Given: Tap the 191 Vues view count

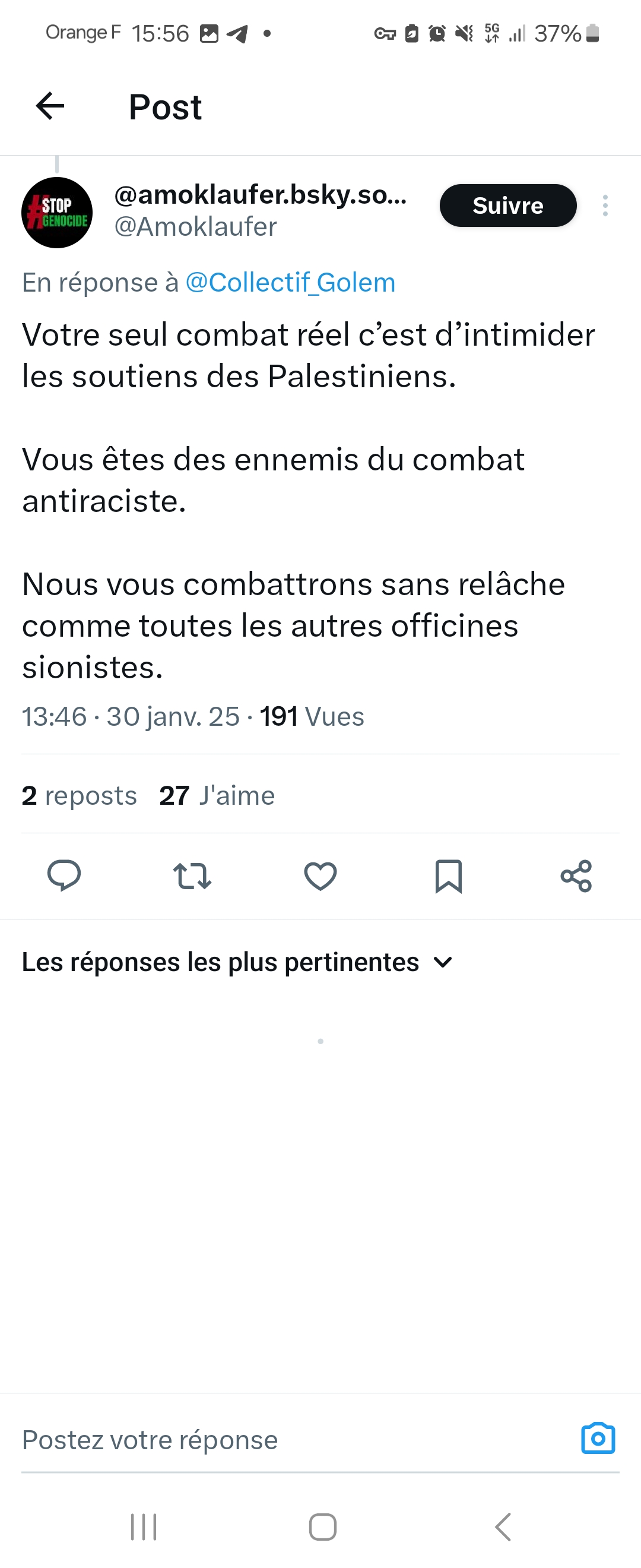Looking at the screenshot, I should tap(312, 716).
